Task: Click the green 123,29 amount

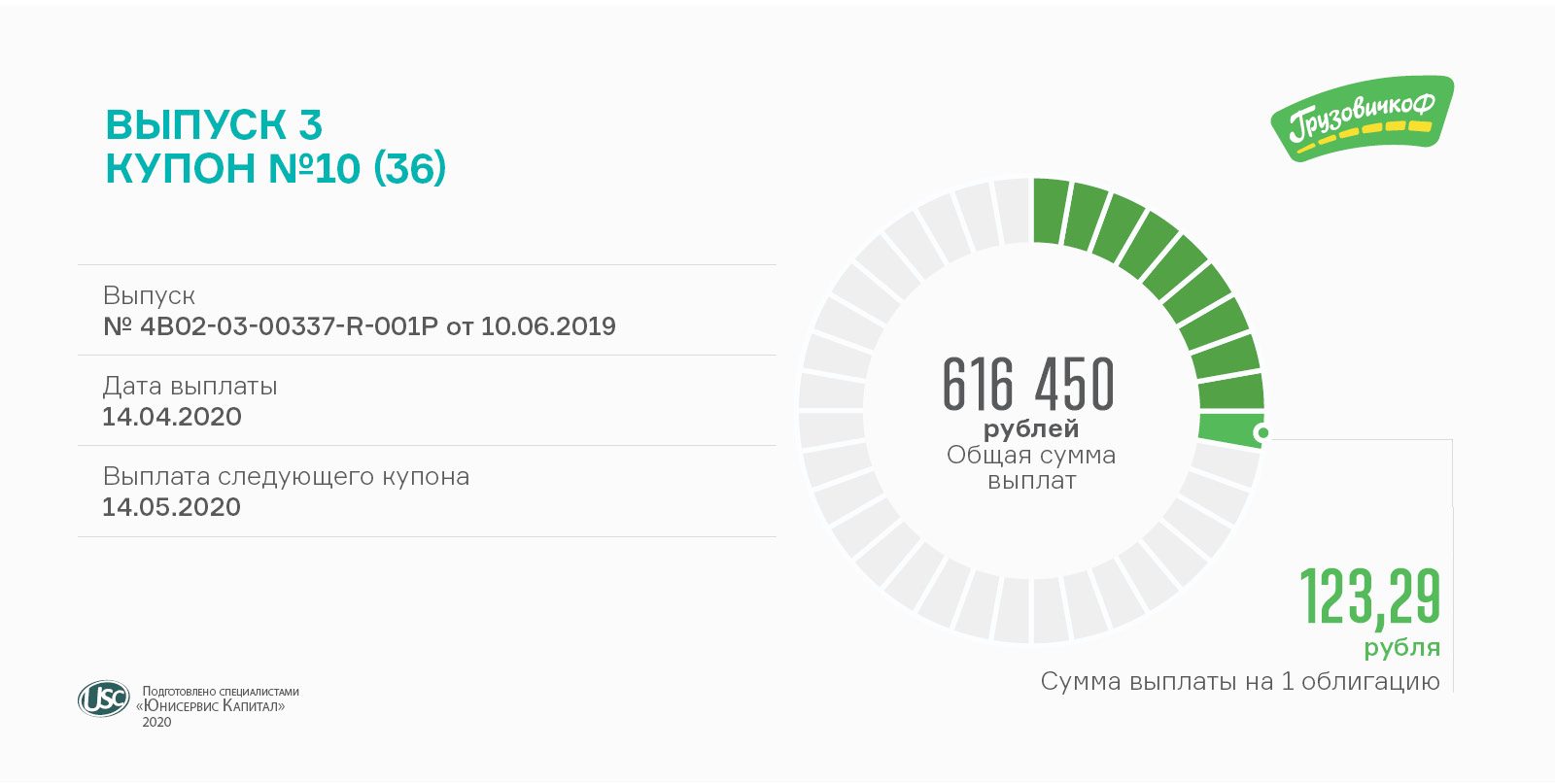Action: click(x=1370, y=597)
